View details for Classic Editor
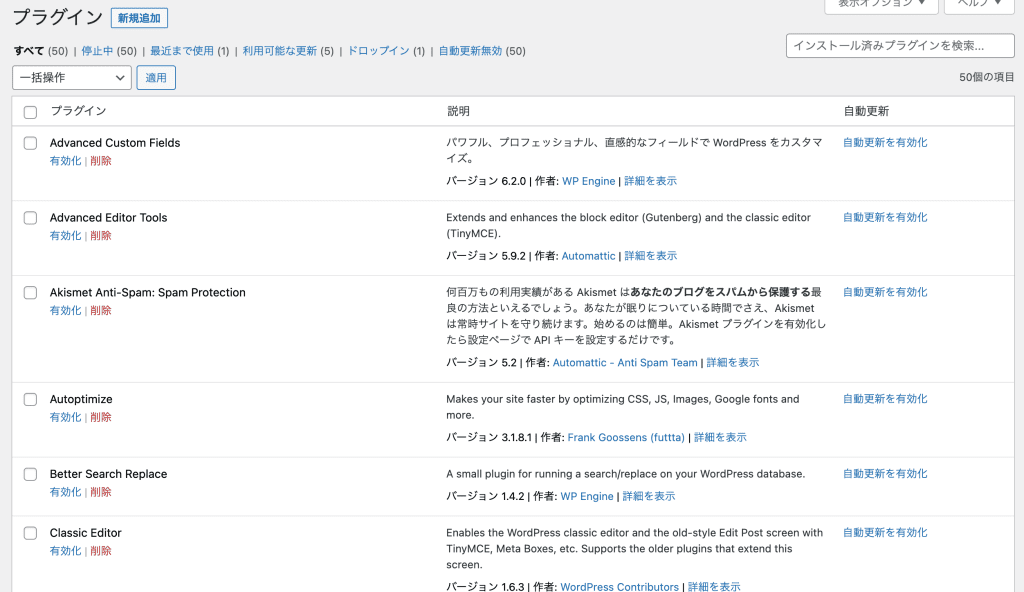 pyautogui.click(x=714, y=587)
